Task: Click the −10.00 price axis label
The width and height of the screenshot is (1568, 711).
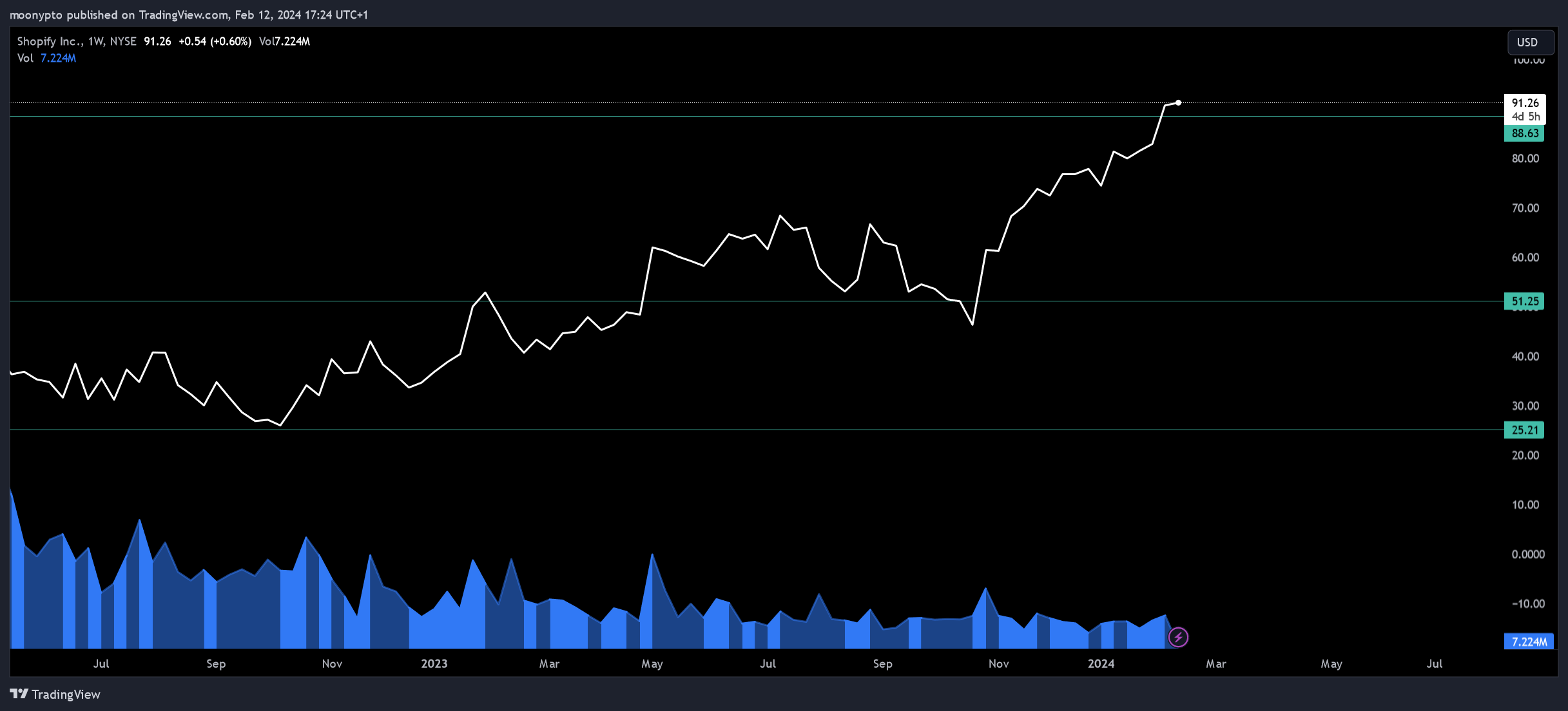Action: [x=1527, y=604]
